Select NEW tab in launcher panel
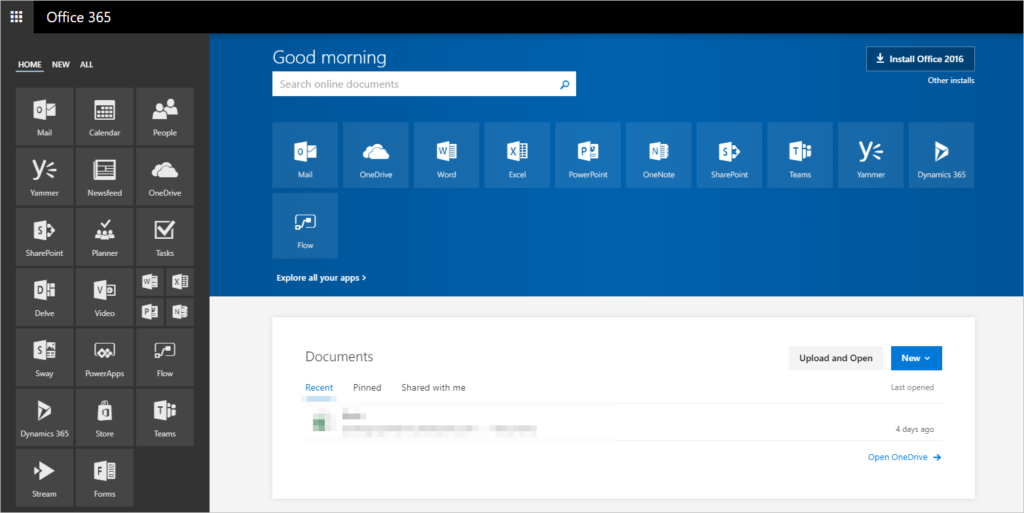The height and width of the screenshot is (513, 1024). [x=61, y=65]
